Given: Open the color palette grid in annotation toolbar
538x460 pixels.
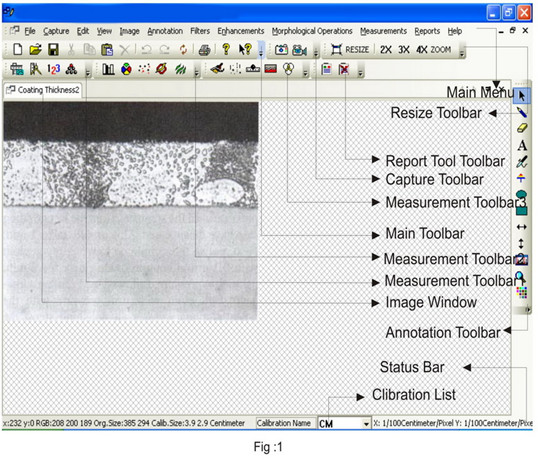Looking at the screenshot, I should coord(522,293).
